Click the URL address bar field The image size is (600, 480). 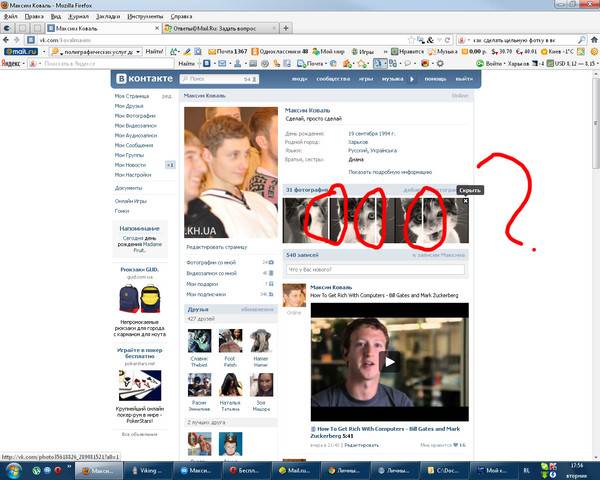pos(222,40)
